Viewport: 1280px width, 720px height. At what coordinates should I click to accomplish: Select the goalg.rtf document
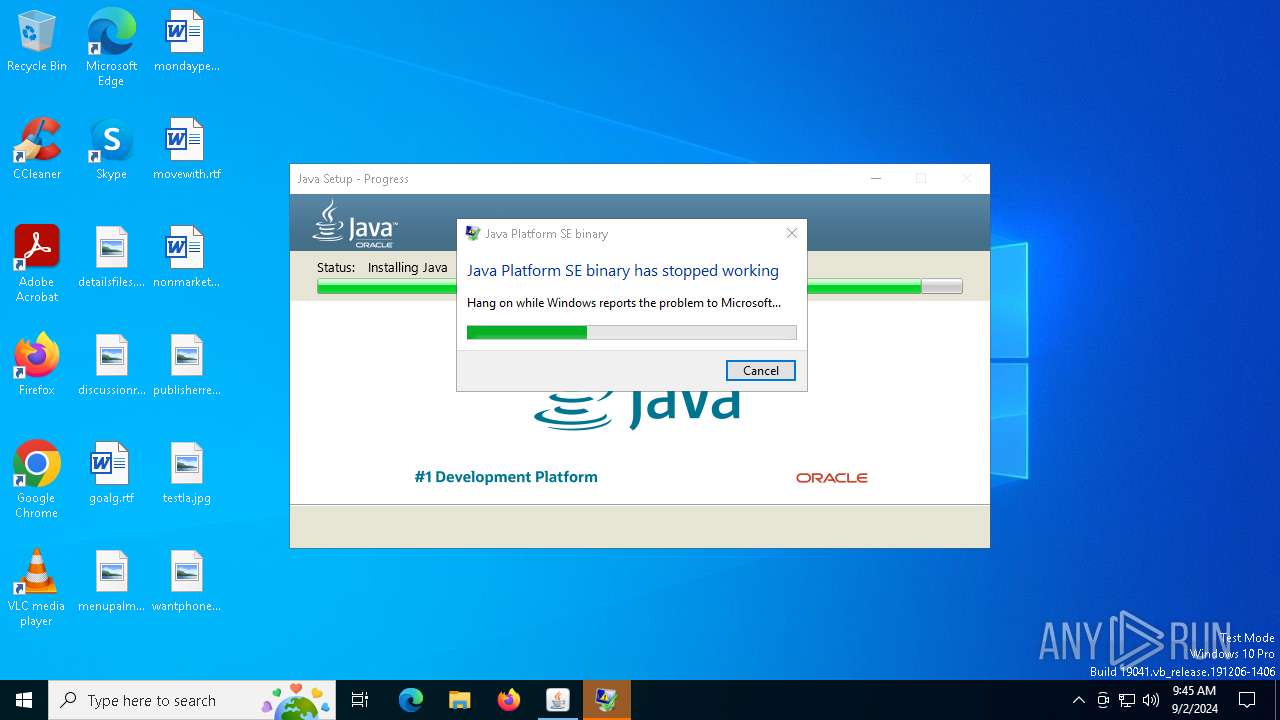111,474
